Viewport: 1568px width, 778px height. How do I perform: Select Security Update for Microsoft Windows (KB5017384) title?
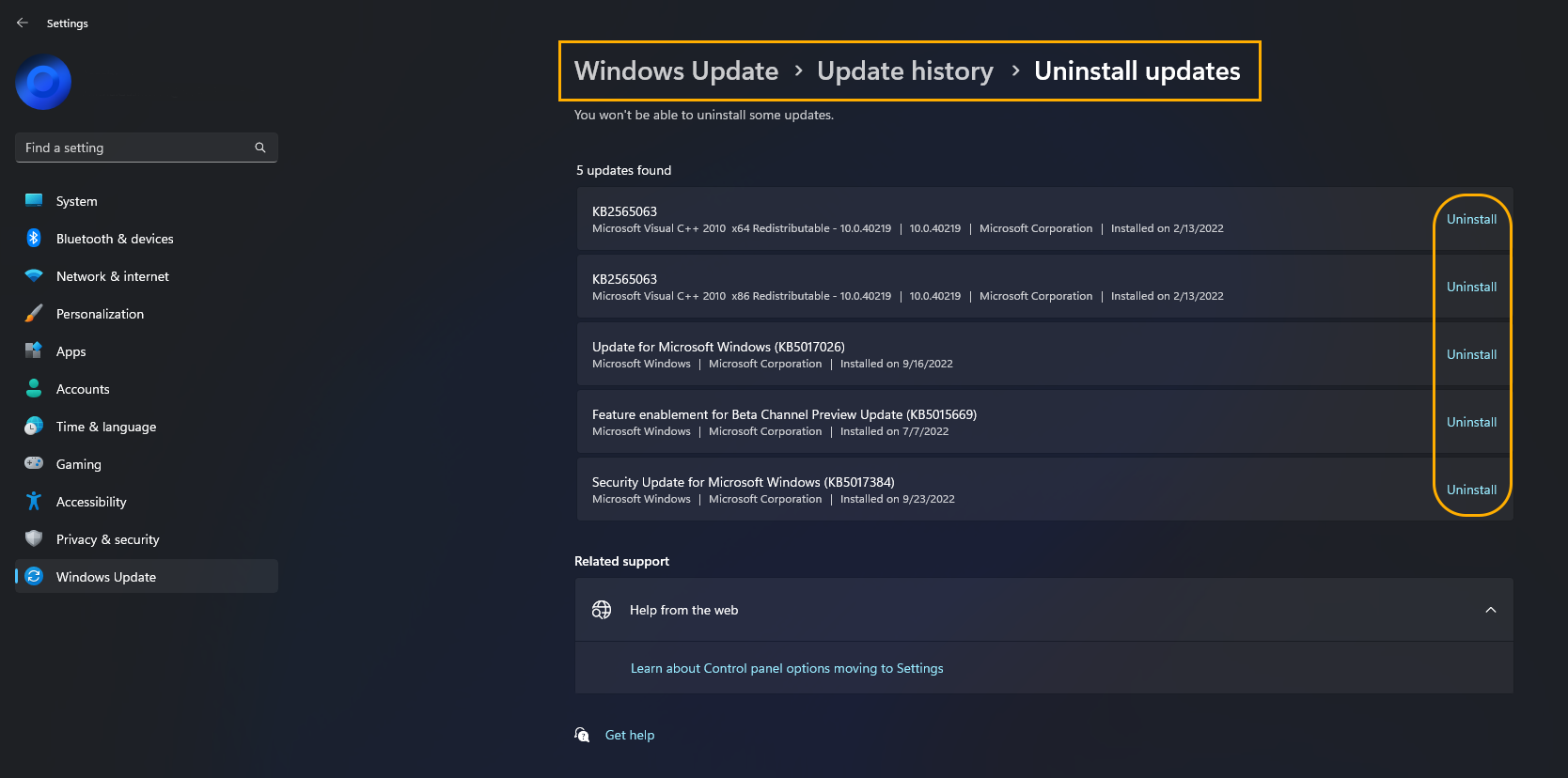[744, 482]
